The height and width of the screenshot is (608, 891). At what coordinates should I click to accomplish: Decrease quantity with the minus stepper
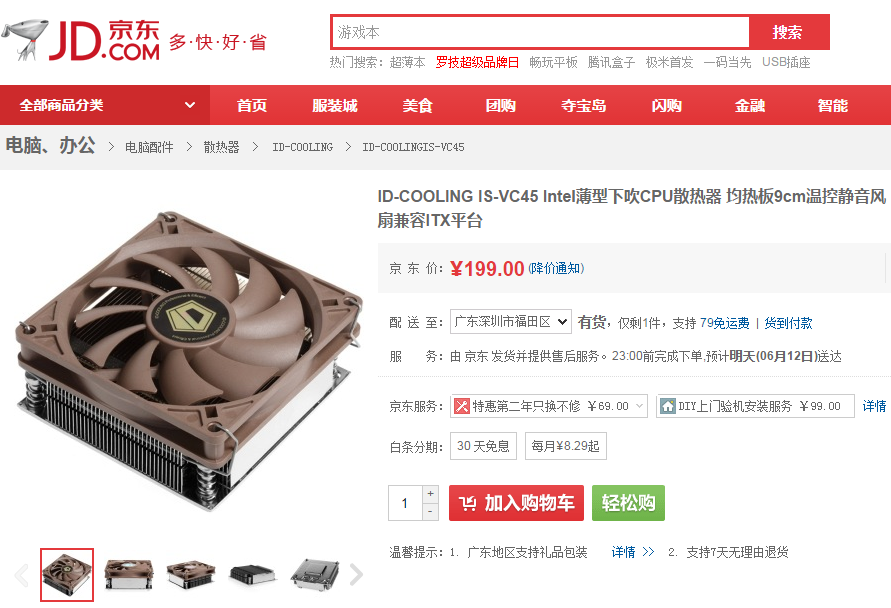tap(430, 512)
